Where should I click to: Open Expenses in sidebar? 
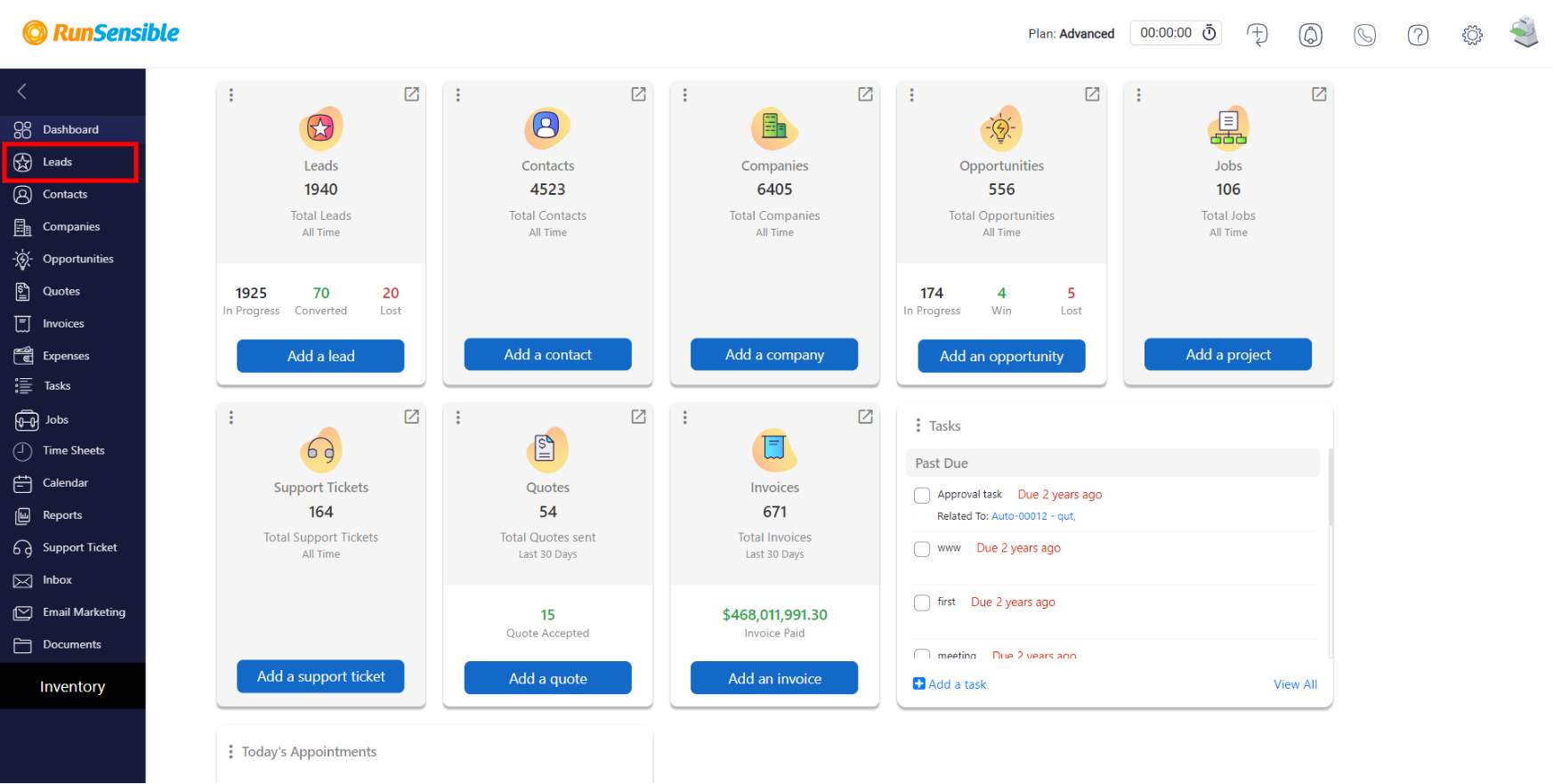pos(72,356)
